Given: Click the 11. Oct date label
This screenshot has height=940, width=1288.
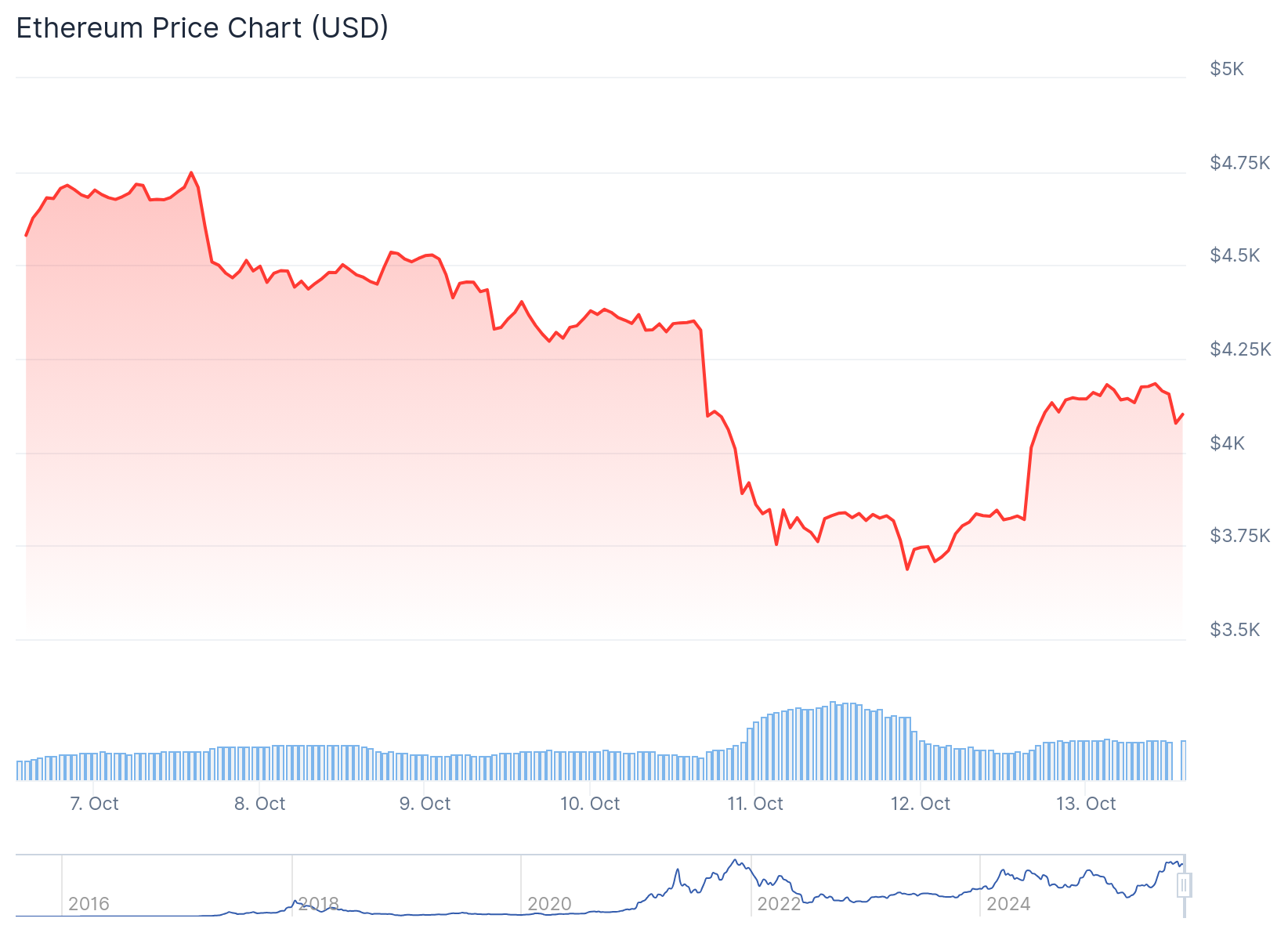Looking at the screenshot, I should [x=755, y=804].
